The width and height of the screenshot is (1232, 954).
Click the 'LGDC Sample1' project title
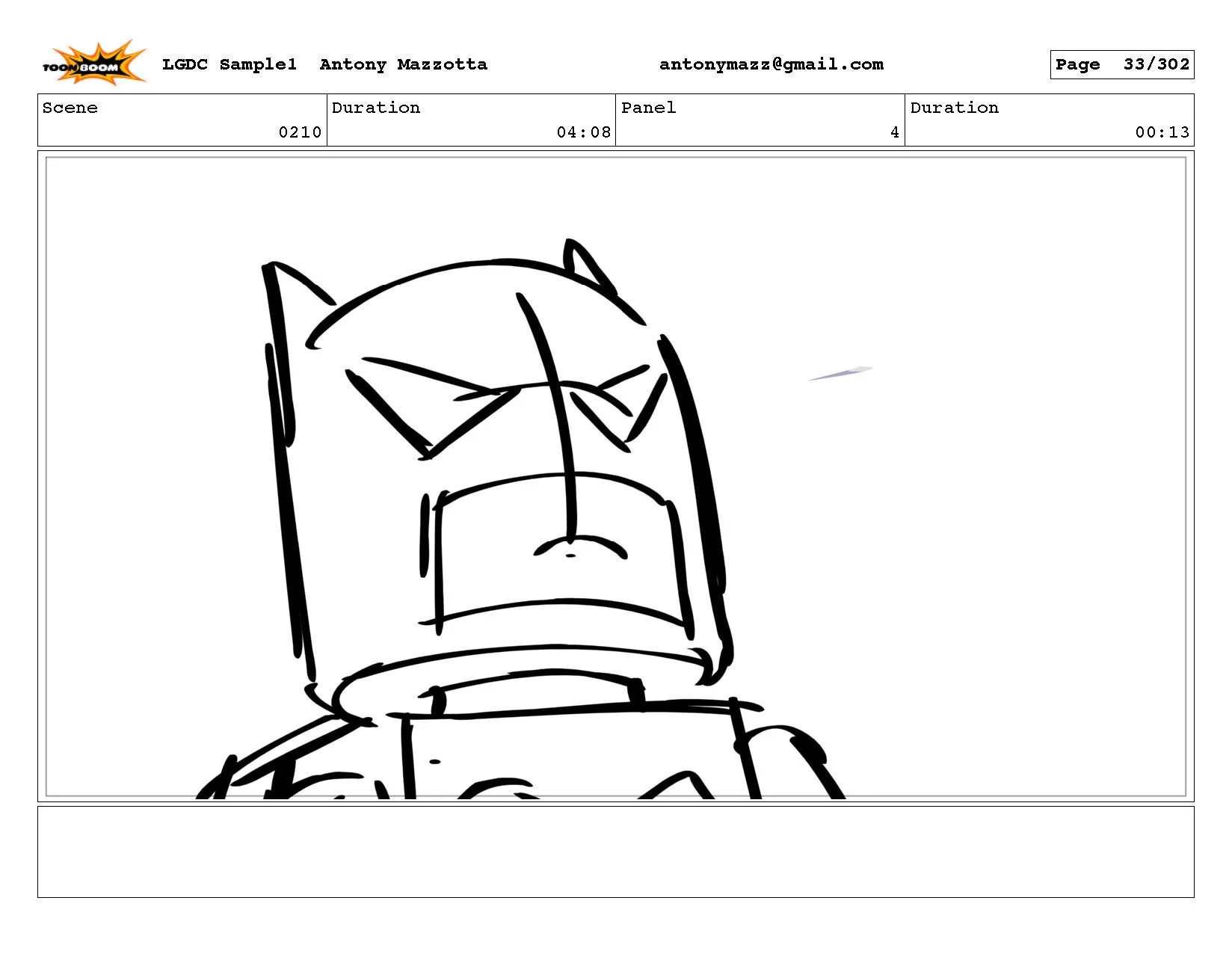230,64
